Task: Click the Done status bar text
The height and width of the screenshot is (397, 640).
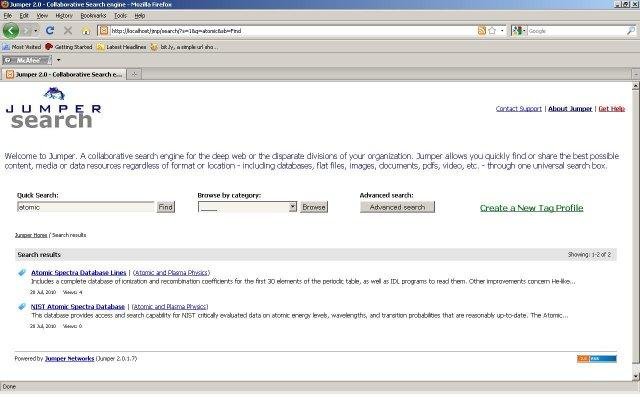Action: click(9, 386)
